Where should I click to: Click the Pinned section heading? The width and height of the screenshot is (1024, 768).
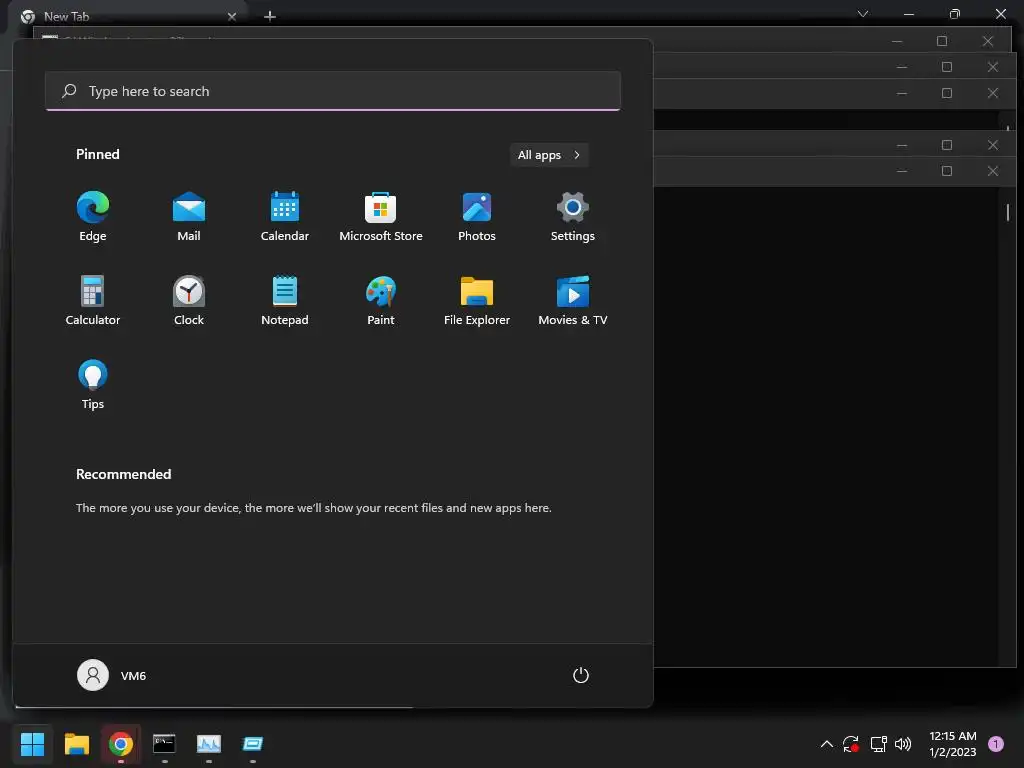click(98, 154)
